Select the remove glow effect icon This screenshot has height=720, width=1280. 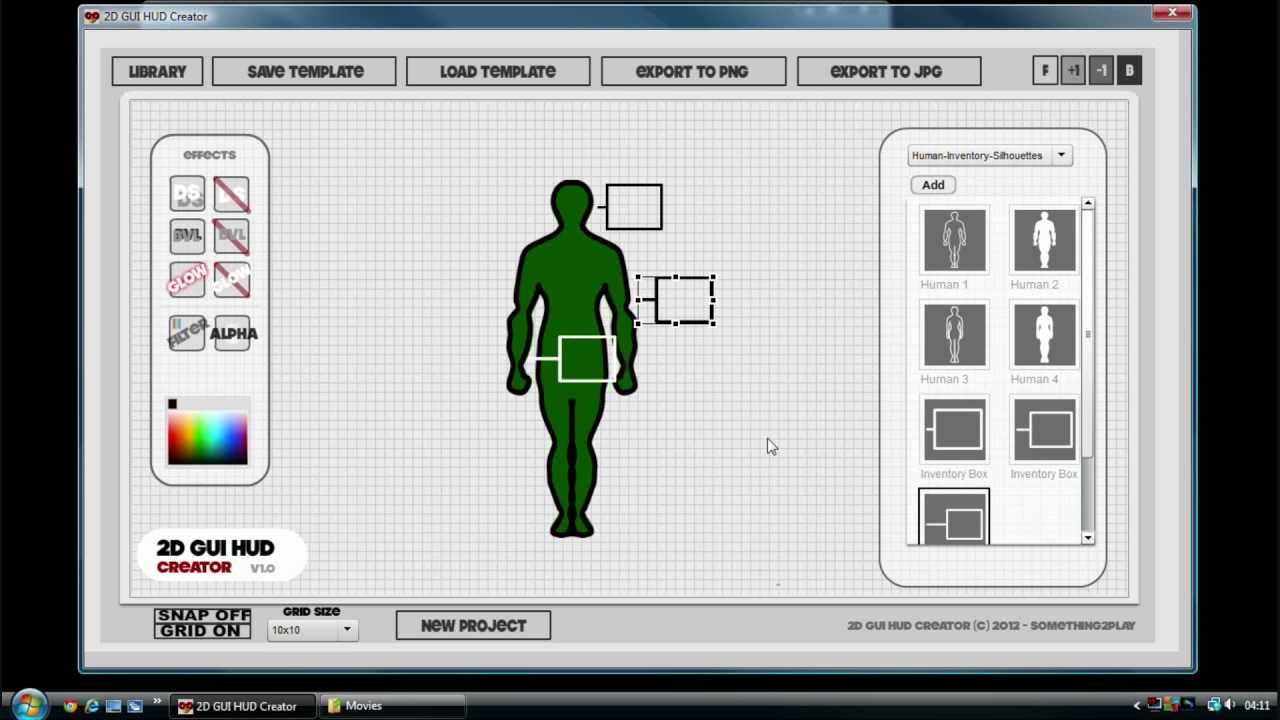pyautogui.click(x=231, y=280)
